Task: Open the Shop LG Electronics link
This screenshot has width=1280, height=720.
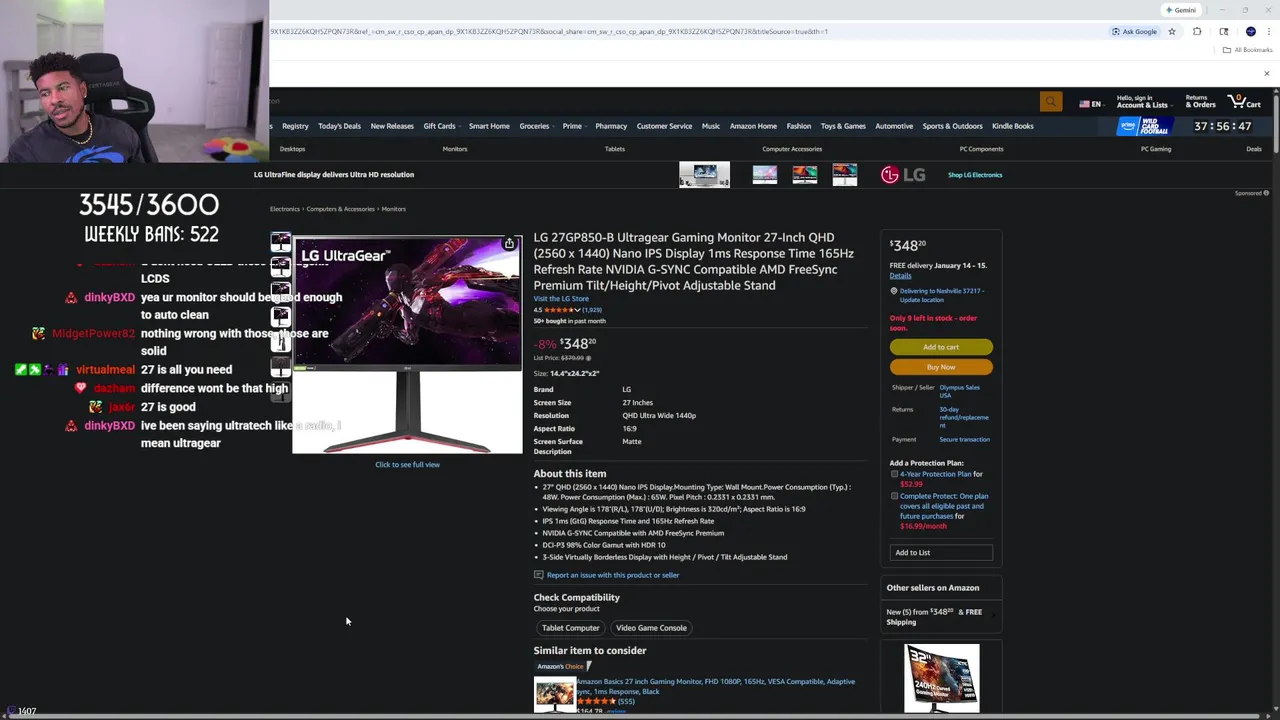Action: 975,175
